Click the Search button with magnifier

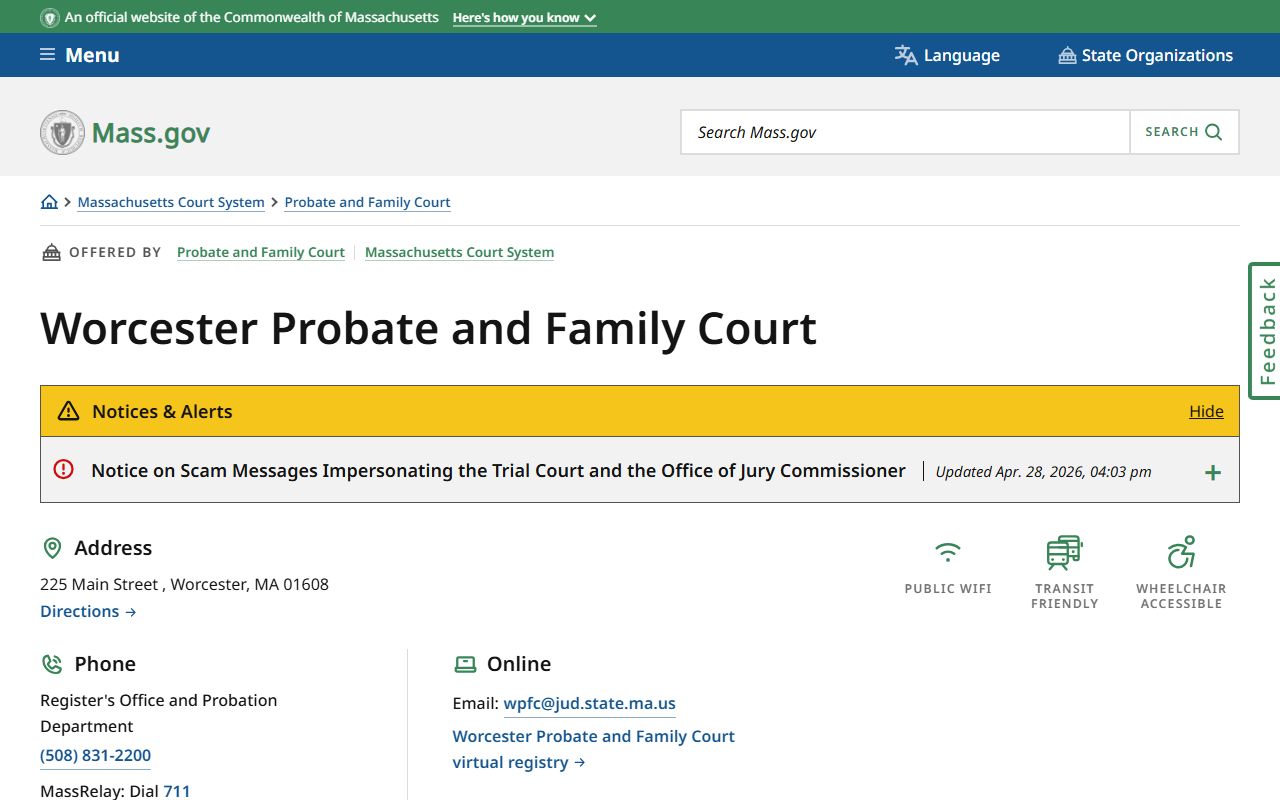[x=1184, y=132]
